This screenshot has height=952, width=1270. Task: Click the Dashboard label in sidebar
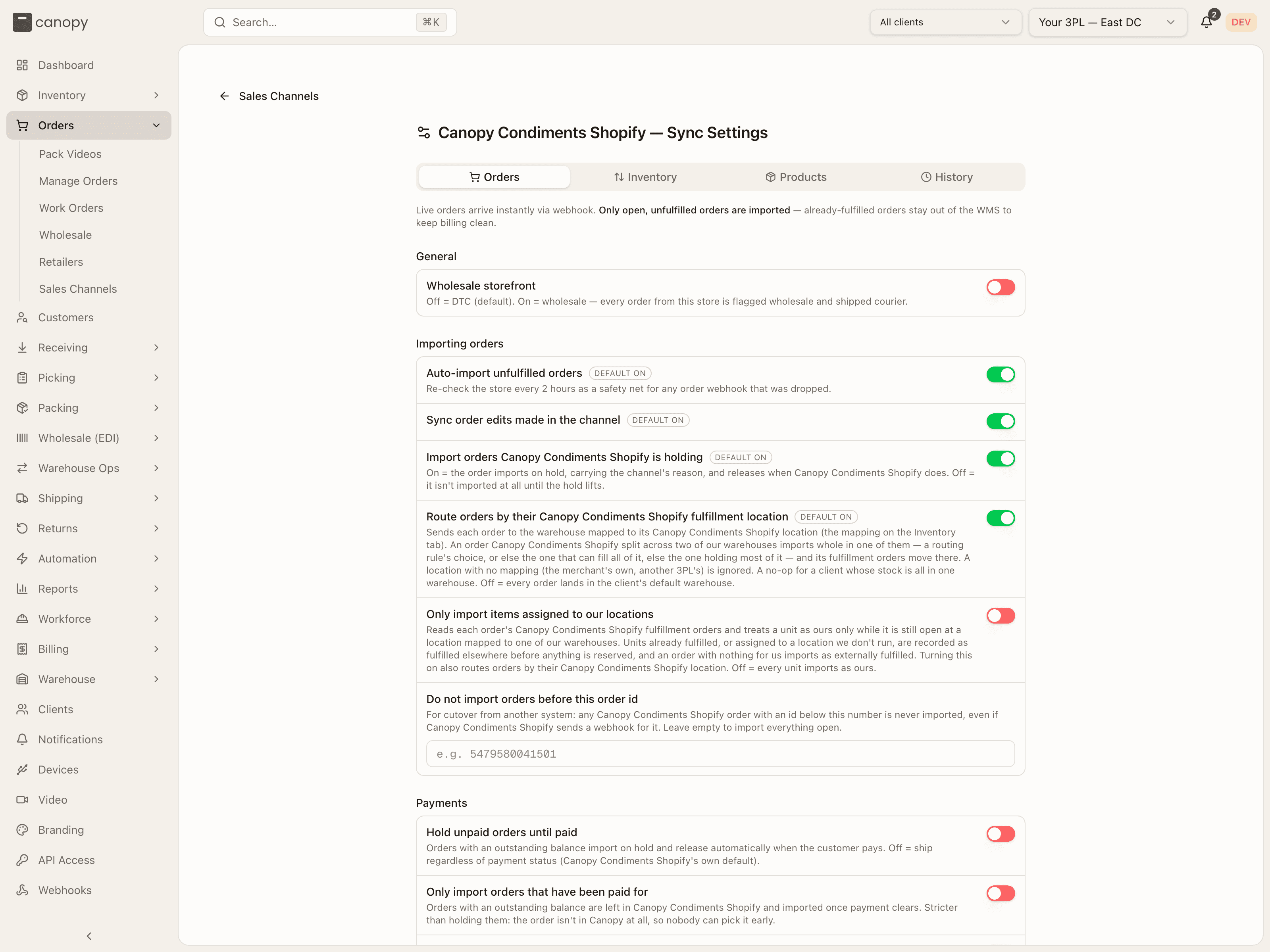click(66, 65)
